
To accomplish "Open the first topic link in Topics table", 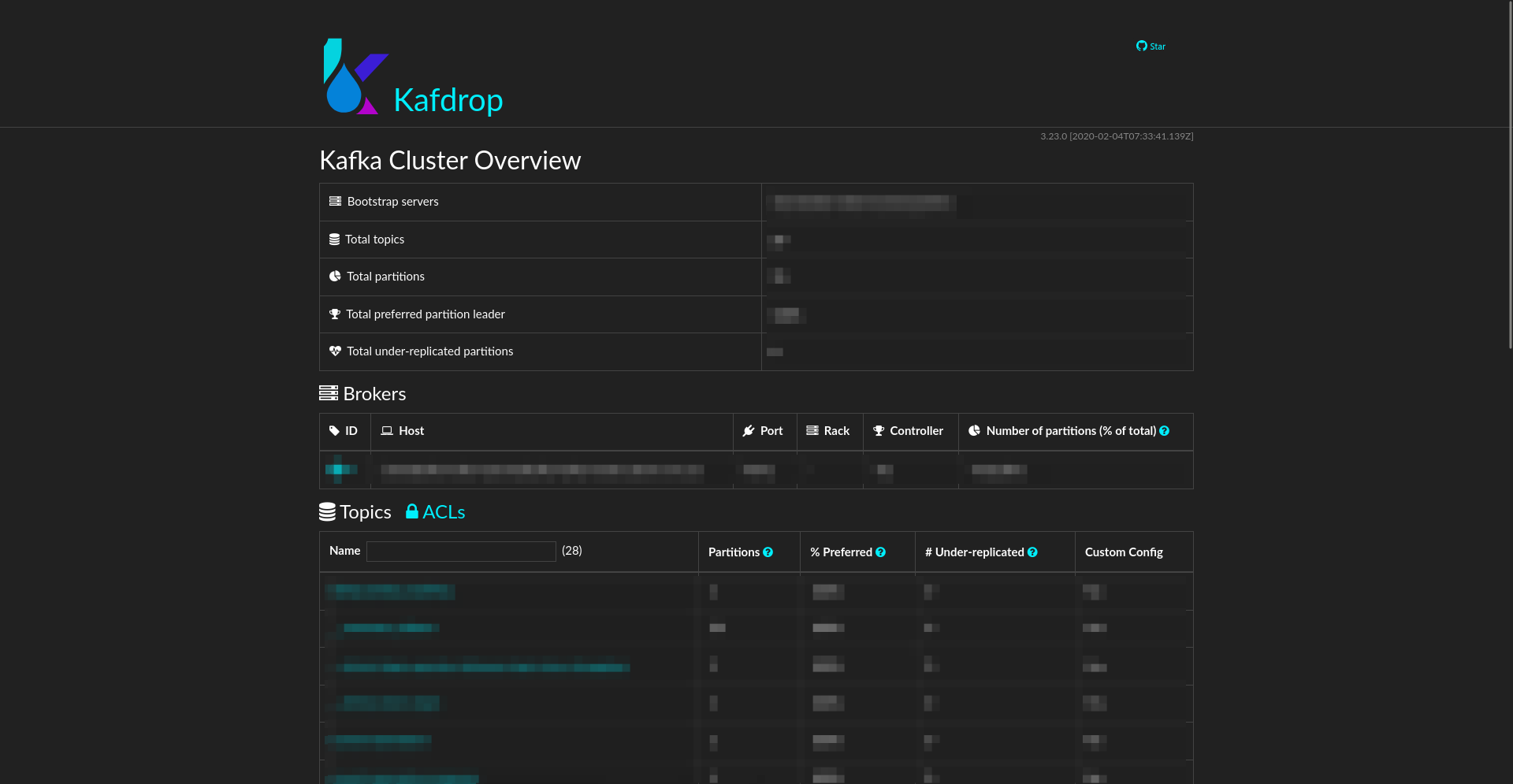I will click(390, 591).
